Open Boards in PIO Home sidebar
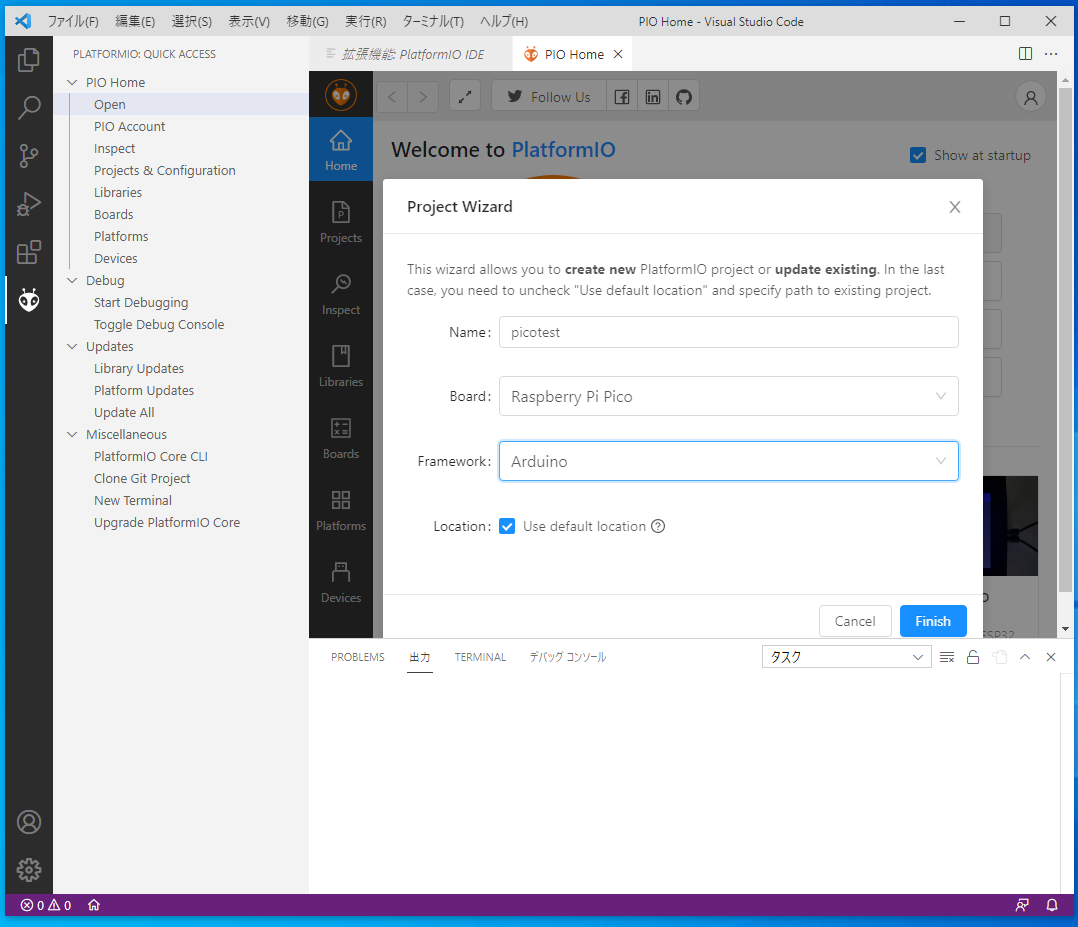 coord(341,438)
